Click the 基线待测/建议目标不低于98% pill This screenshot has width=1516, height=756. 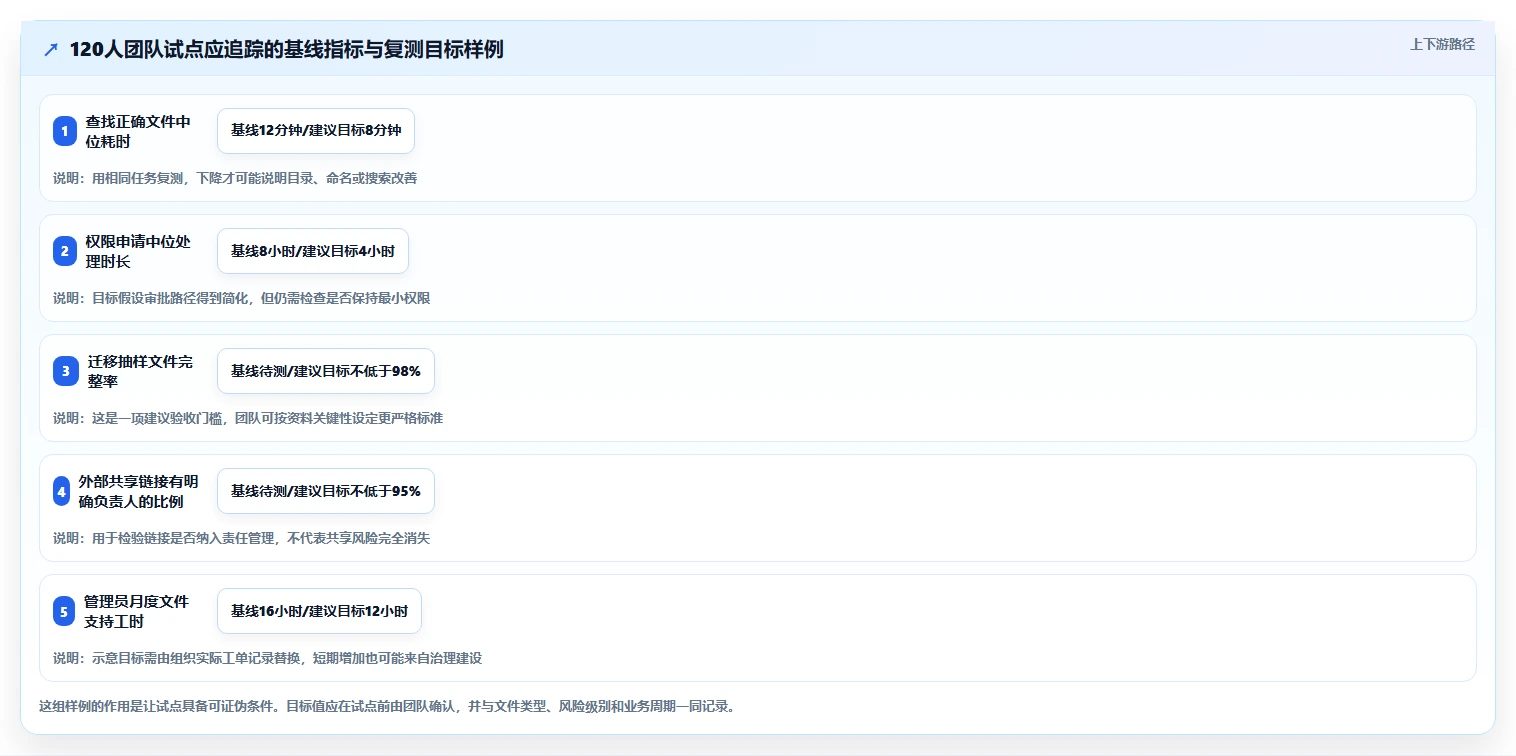pos(326,371)
